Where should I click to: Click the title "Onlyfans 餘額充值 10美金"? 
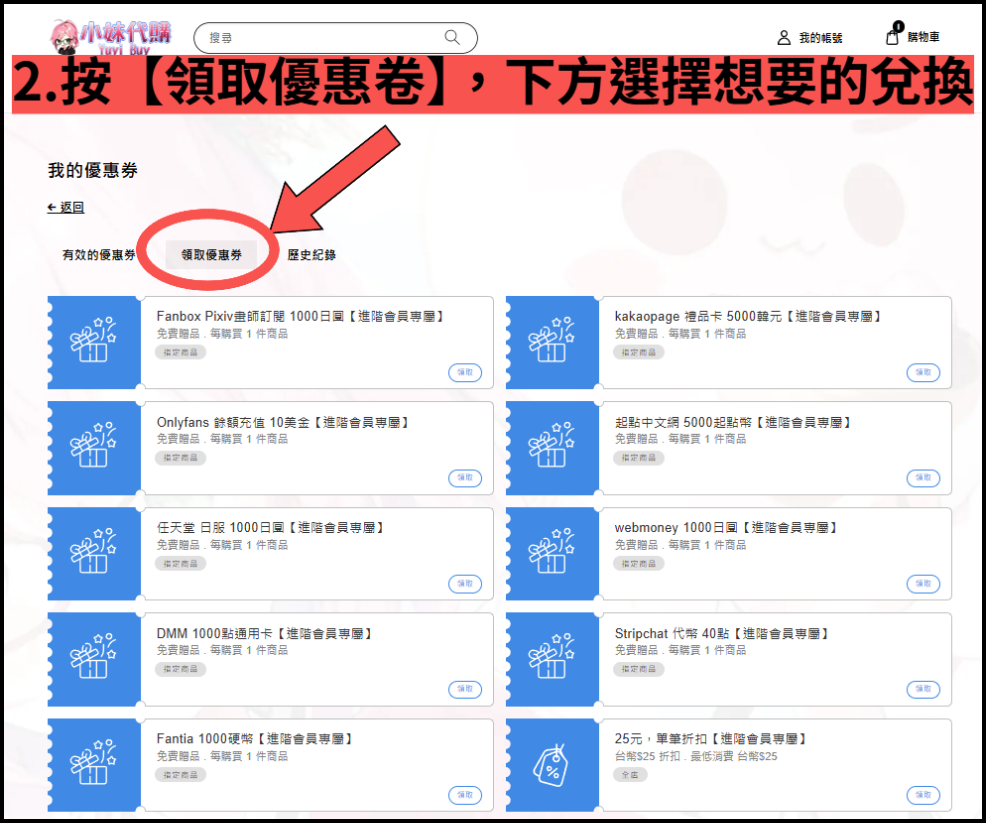pos(233,423)
